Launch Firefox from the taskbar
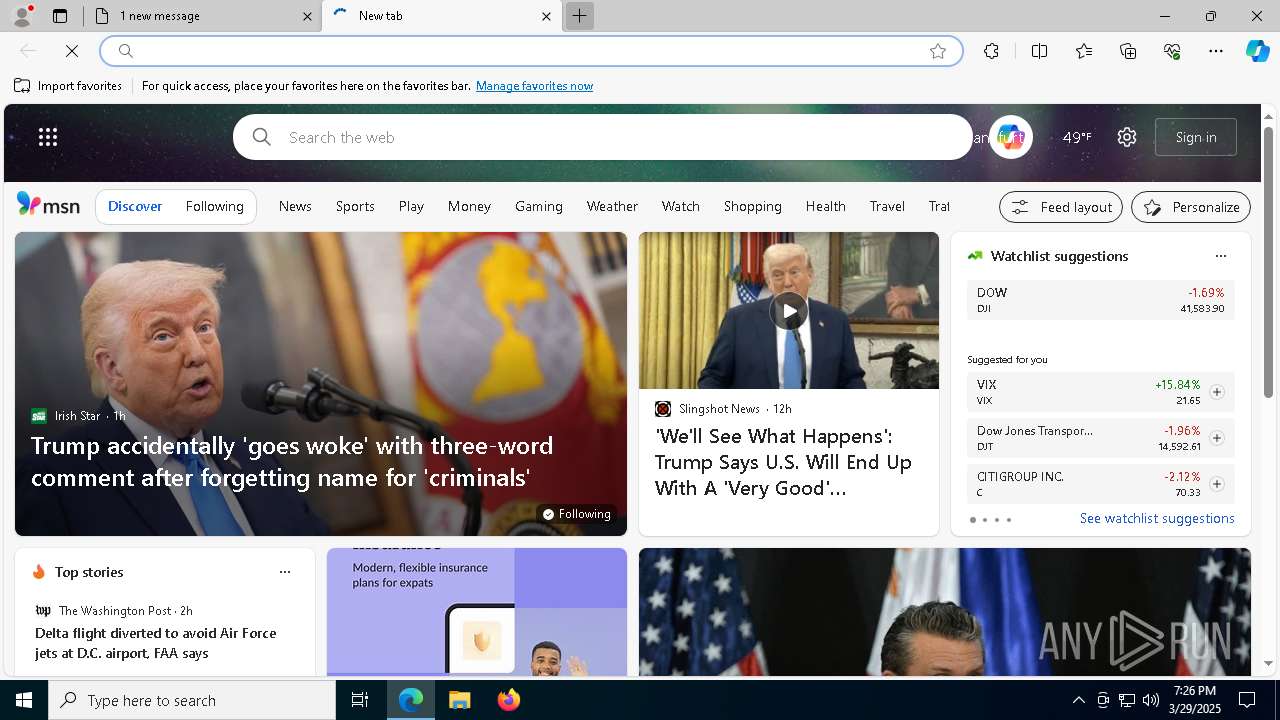 (508, 700)
